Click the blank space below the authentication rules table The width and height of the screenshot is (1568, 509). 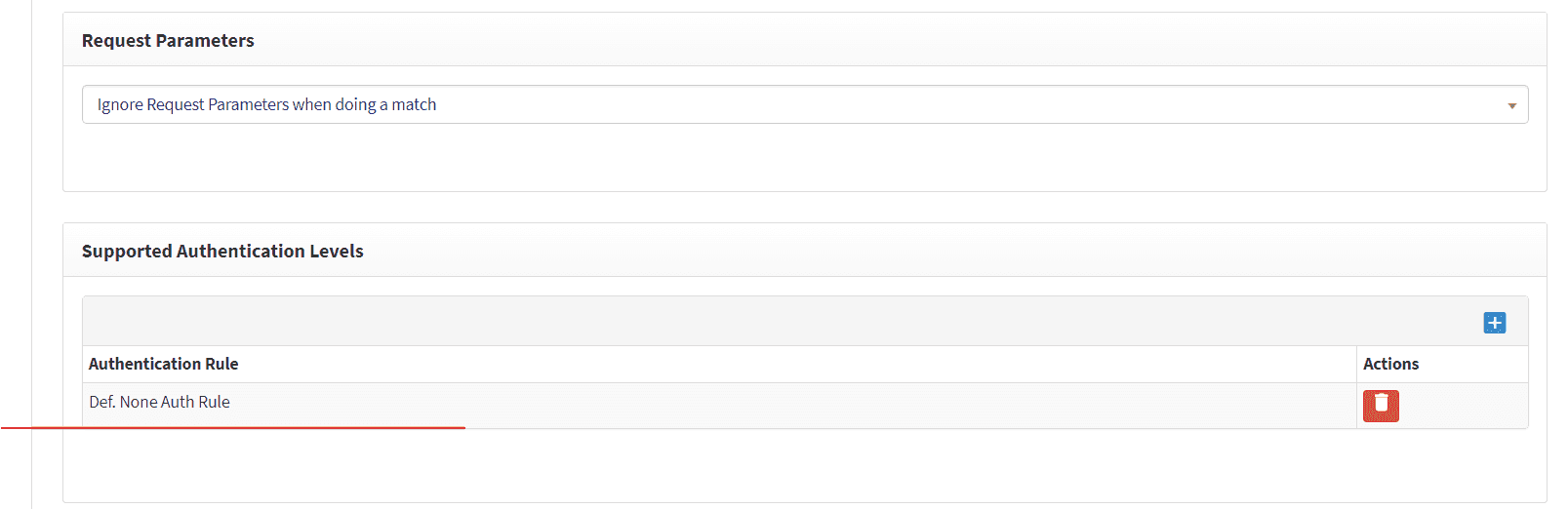[x=804, y=466]
